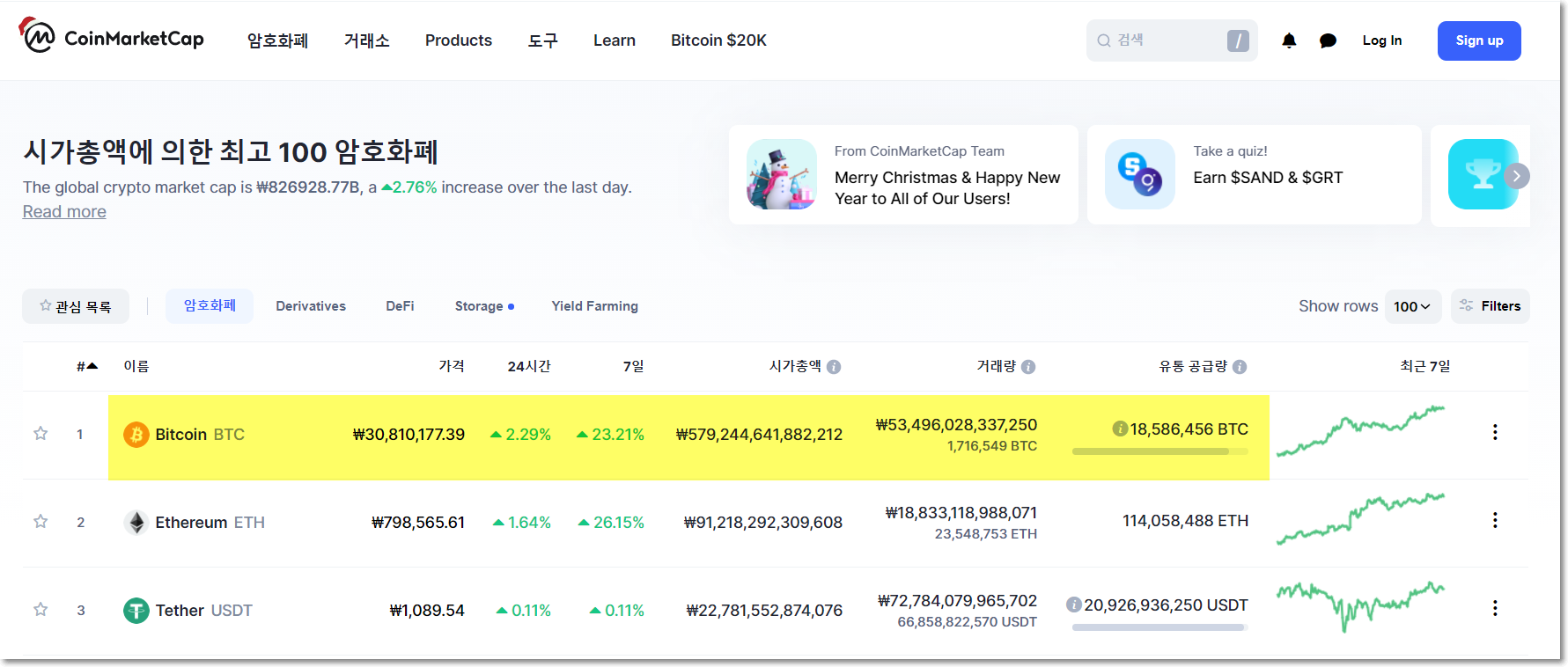This screenshot has width=1568, height=667.
Task: Click the Log In link
Action: [1382, 40]
